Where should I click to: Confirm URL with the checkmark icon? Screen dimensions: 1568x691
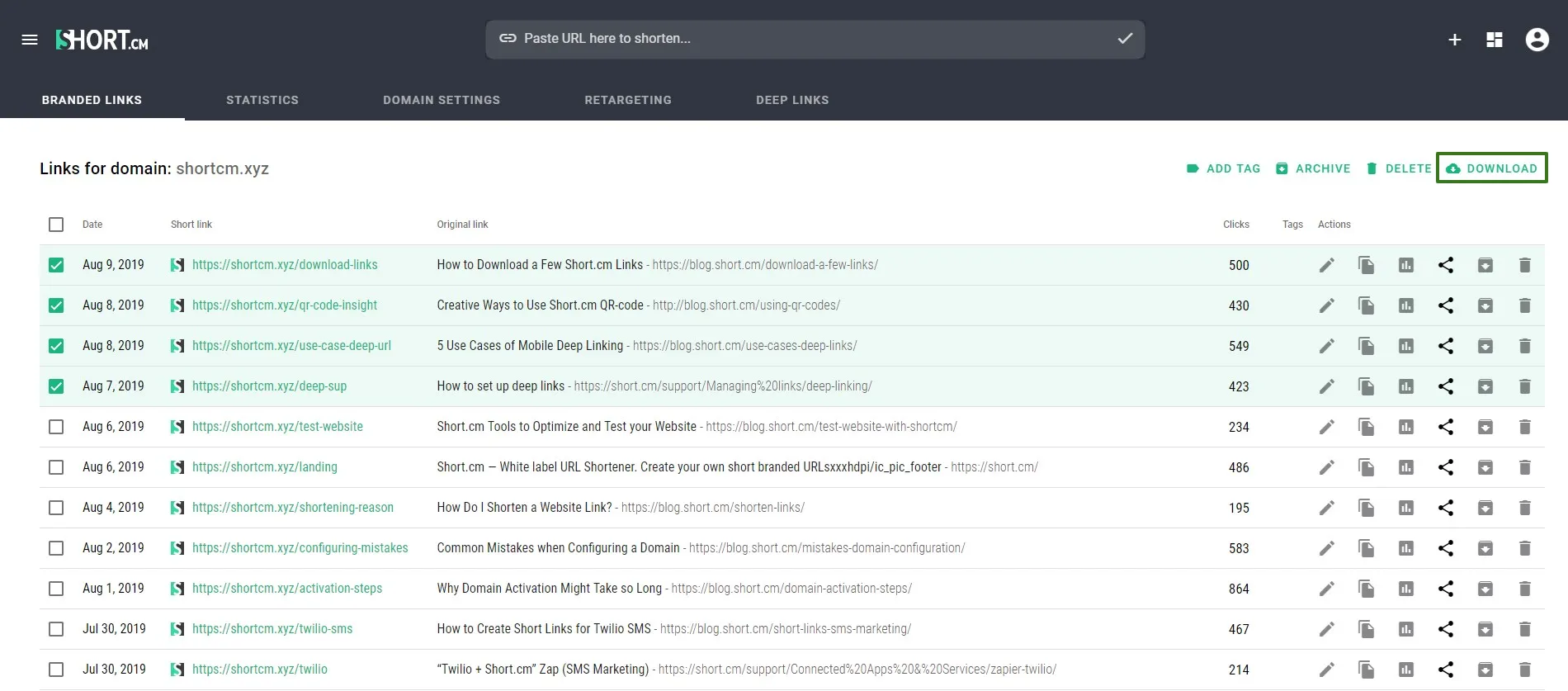click(1125, 38)
